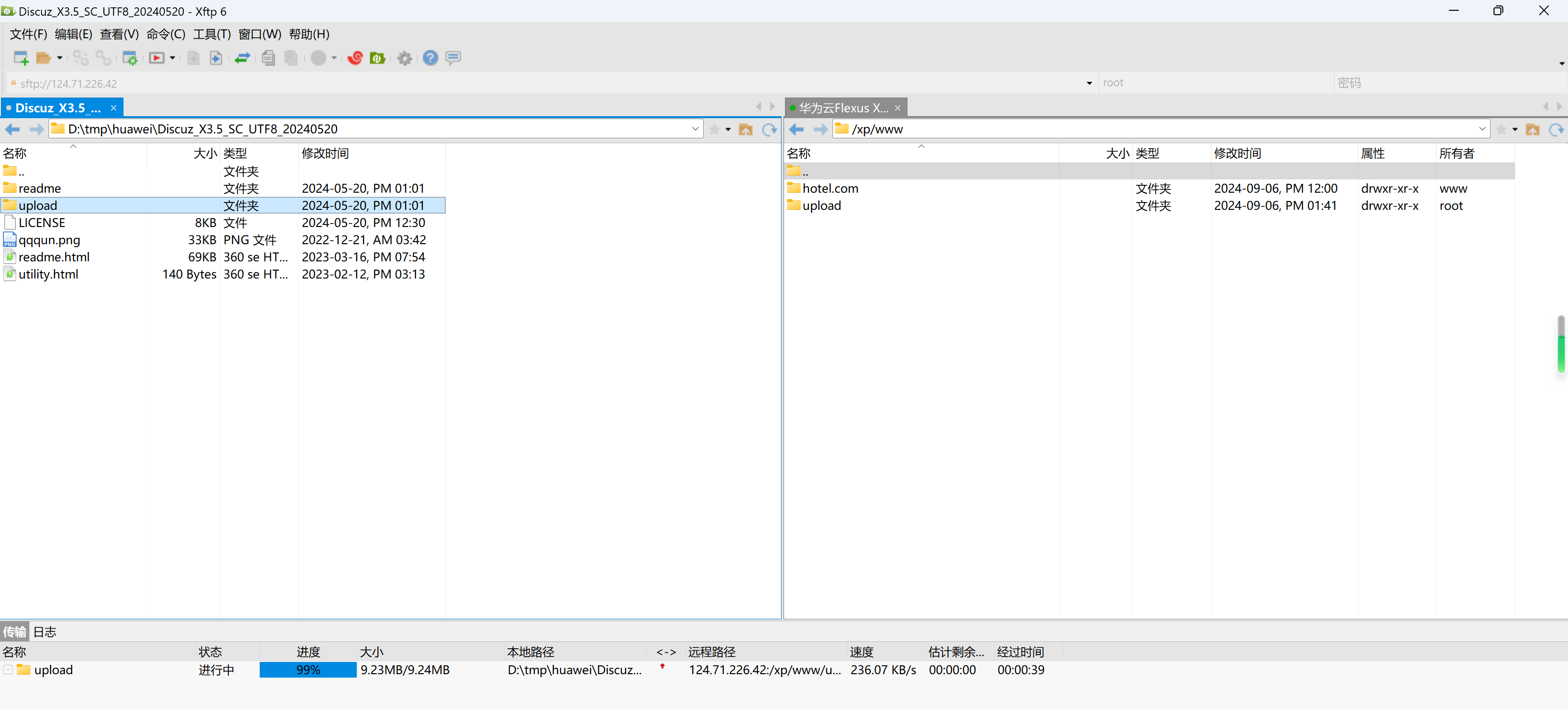Viewport: 1568px width, 709px height.
Task: Close the 华为云Flexus X remote tab
Action: [897, 108]
